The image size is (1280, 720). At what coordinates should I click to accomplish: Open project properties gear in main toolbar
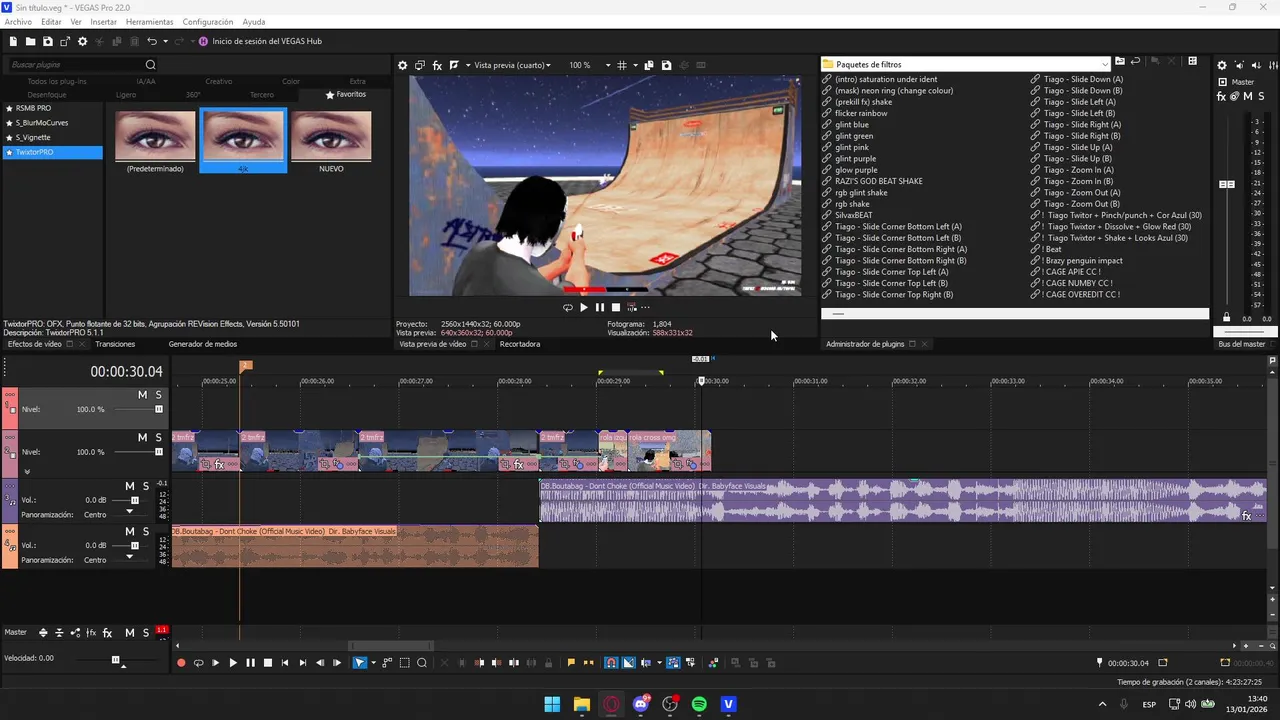pyautogui.click(x=82, y=41)
